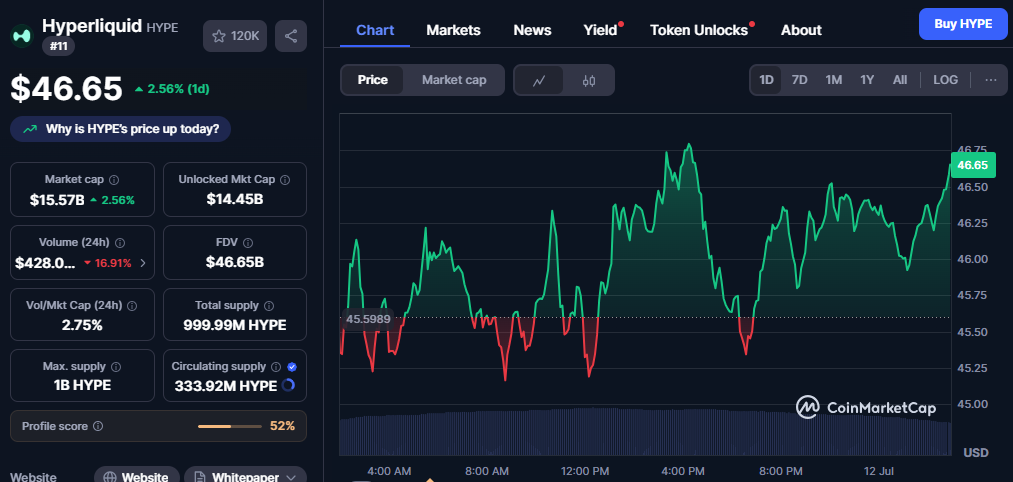
Task: Click the trending arrow icon beside price question
Action: pyautogui.click(x=30, y=129)
